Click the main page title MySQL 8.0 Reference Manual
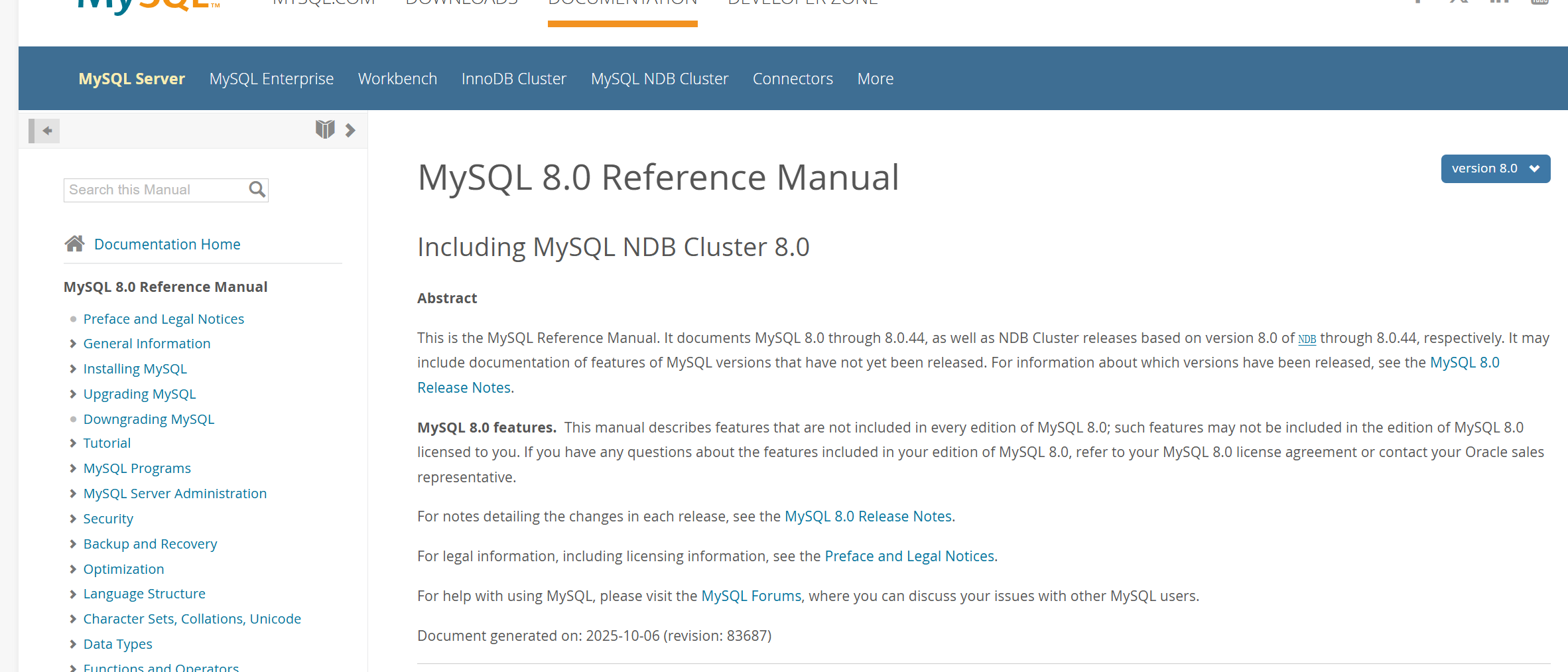The image size is (1568, 672). coord(658,178)
